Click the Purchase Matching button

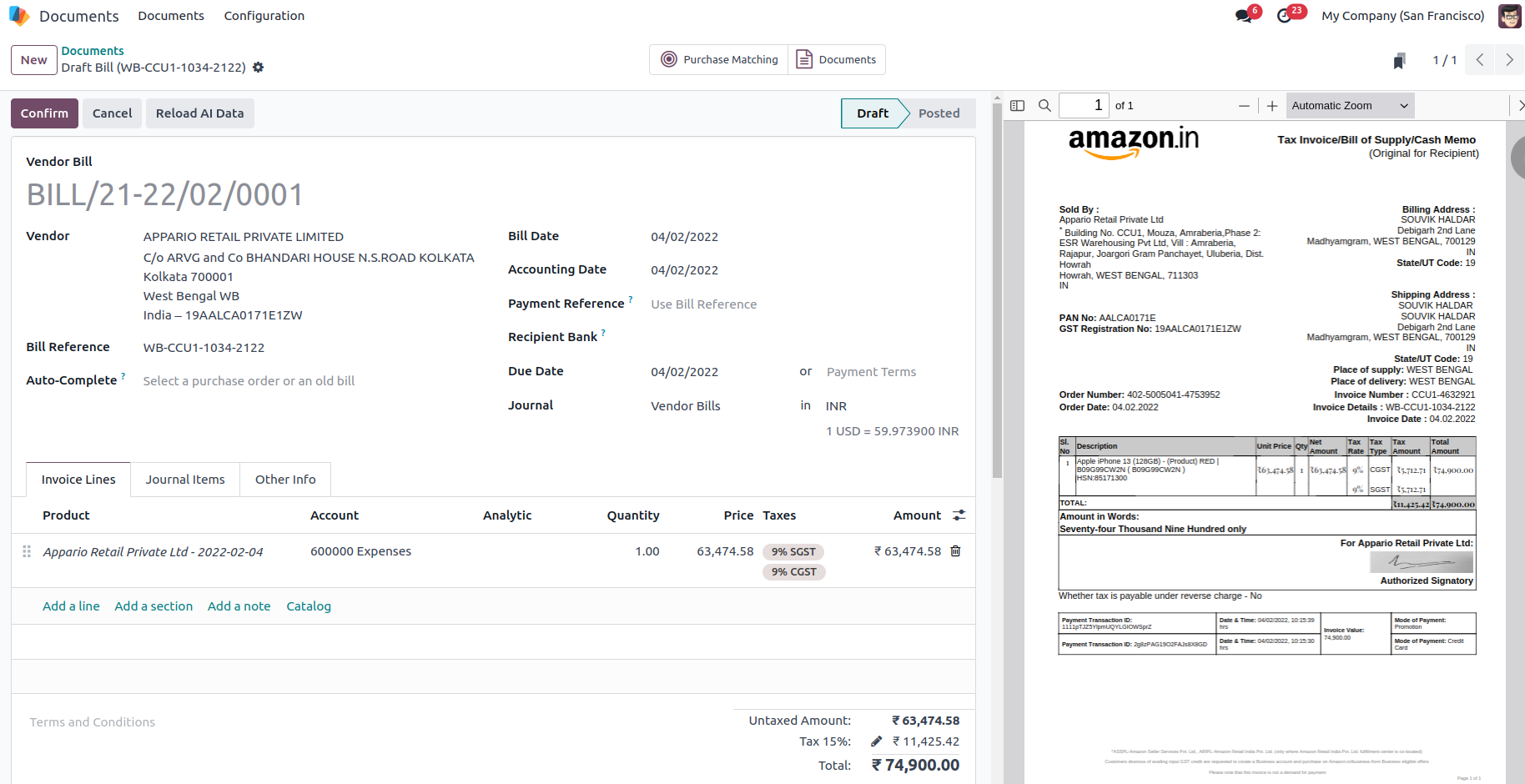click(719, 60)
